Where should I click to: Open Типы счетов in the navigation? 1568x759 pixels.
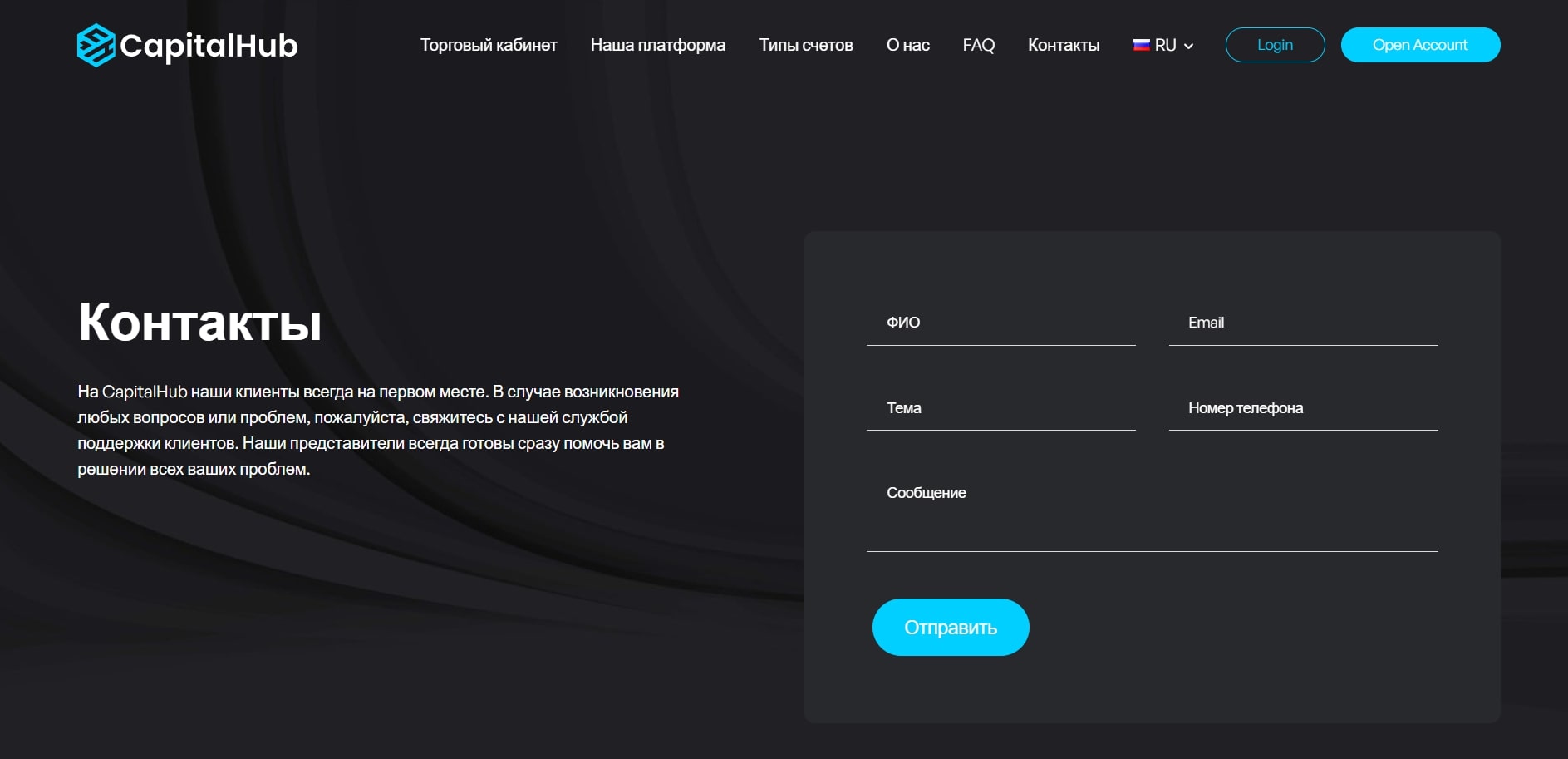coord(806,45)
